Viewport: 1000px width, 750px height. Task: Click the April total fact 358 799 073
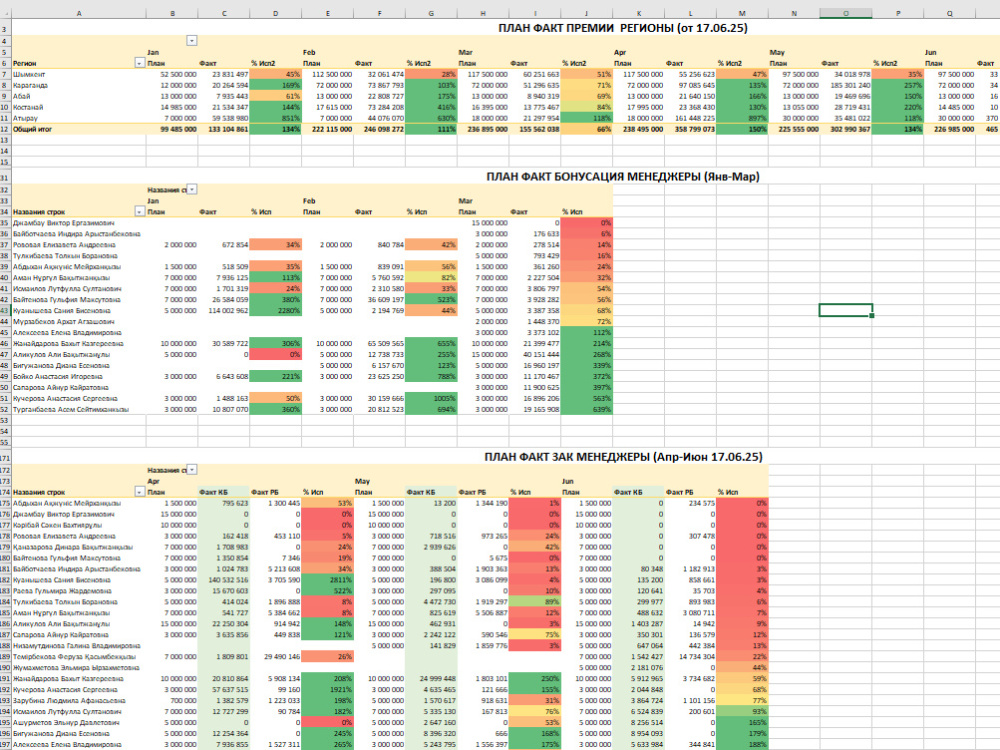[x=690, y=129]
